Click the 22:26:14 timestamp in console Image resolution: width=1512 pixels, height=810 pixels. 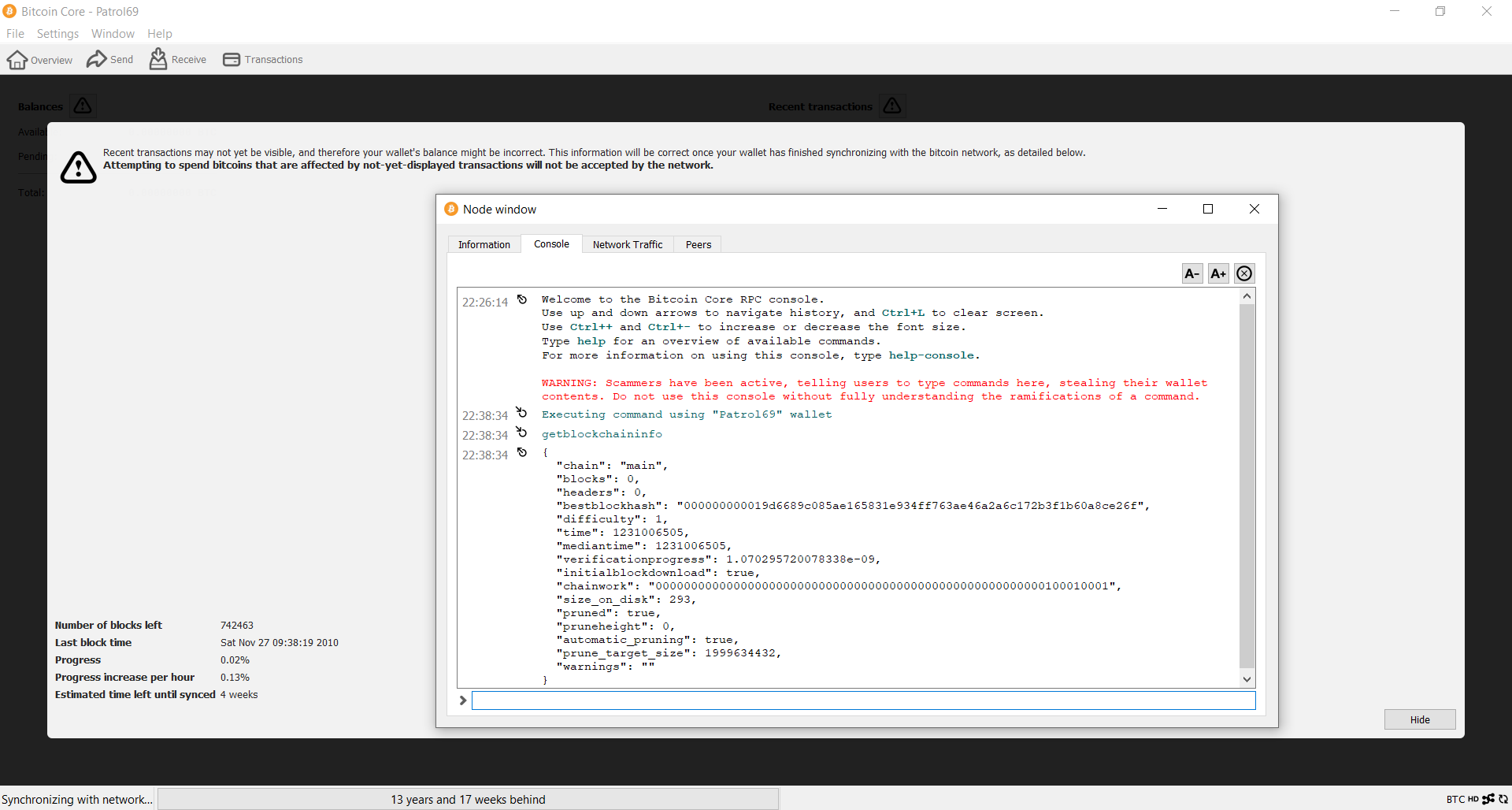click(x=485, y=303)
